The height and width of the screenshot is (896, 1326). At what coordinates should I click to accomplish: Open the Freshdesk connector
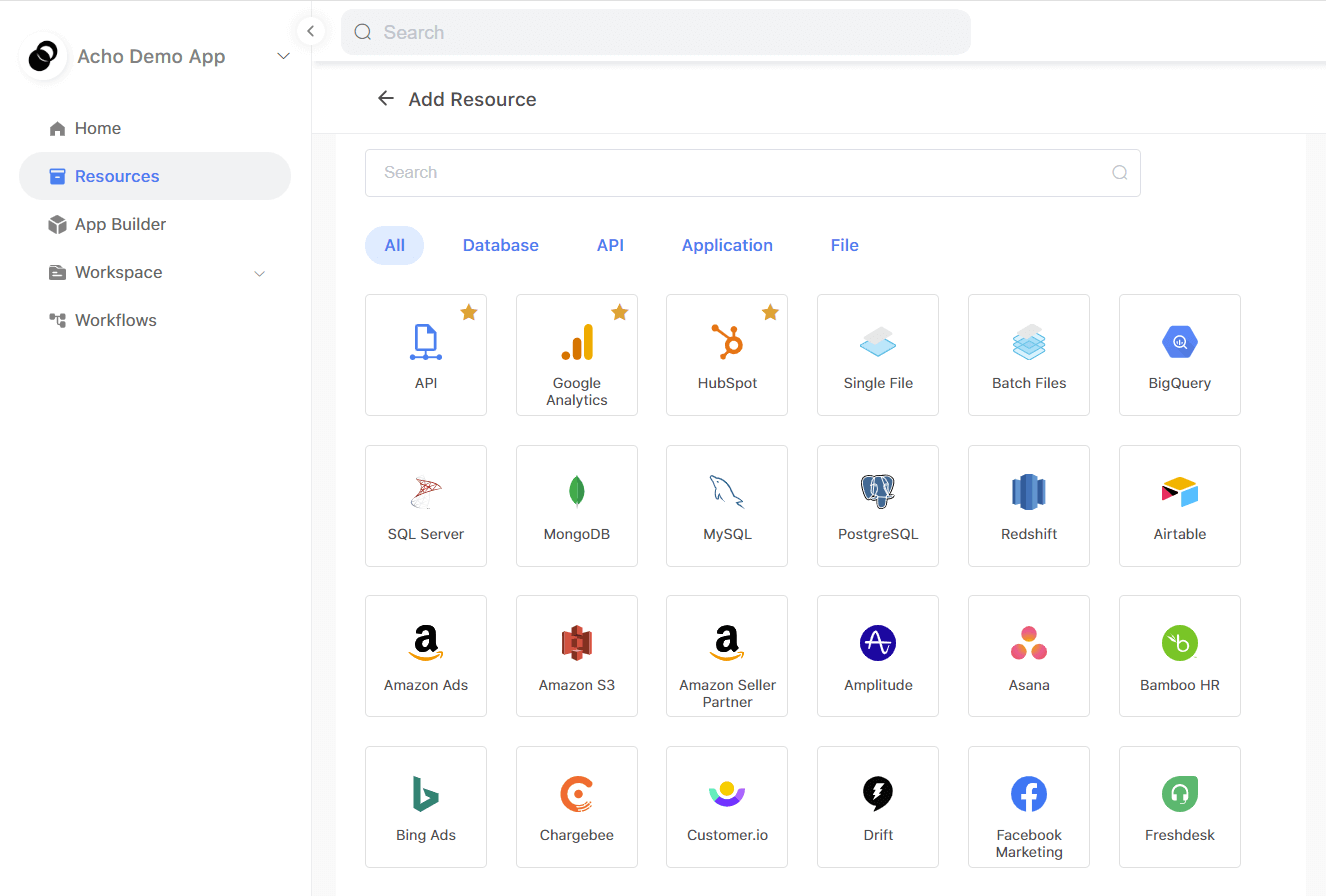coord(1180,807)
